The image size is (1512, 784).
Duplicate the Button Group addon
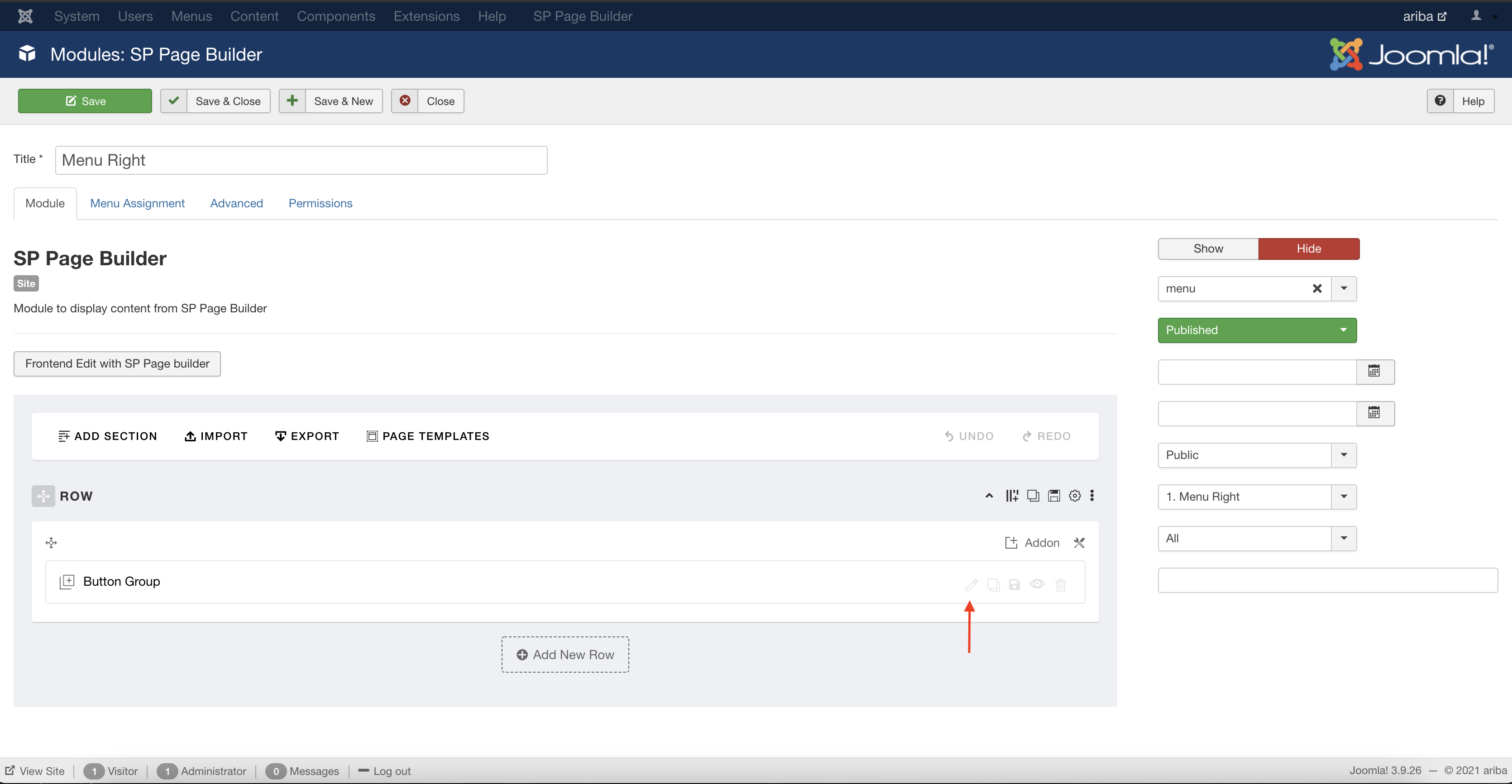(x=993, y=584)
